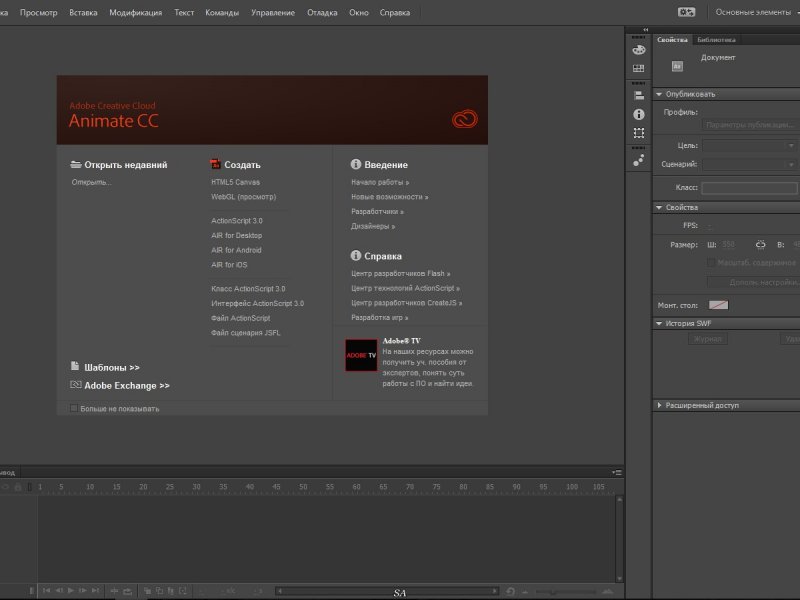The height and width of the screenshot is (600, 800).
Task: Check the 'Больше не показывать' checkbox
Action: (x=74, y=408)
